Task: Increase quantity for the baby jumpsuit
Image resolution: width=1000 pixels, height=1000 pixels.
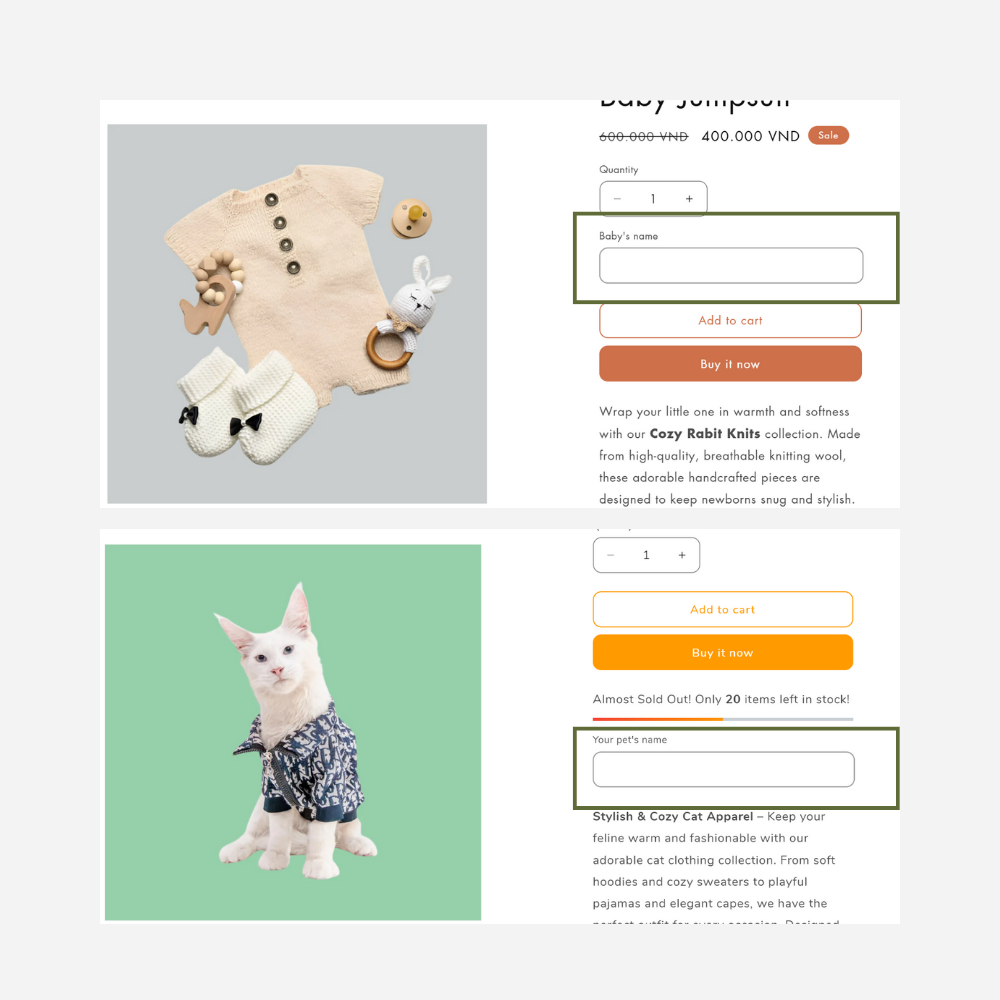Action: (689, 199)
